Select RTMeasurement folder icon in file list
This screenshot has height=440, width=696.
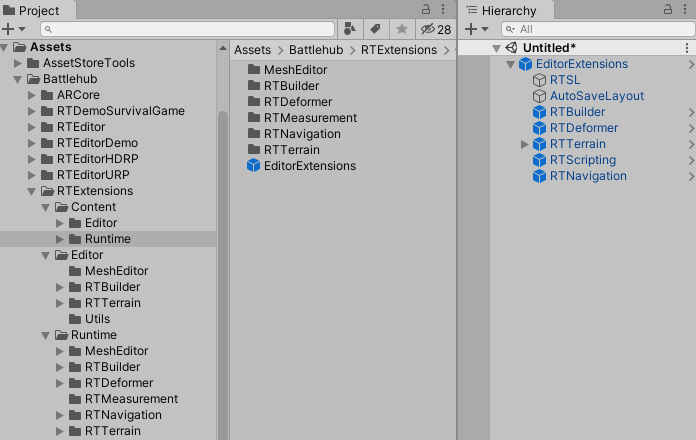pyautogui.click(x=254, y=117)
